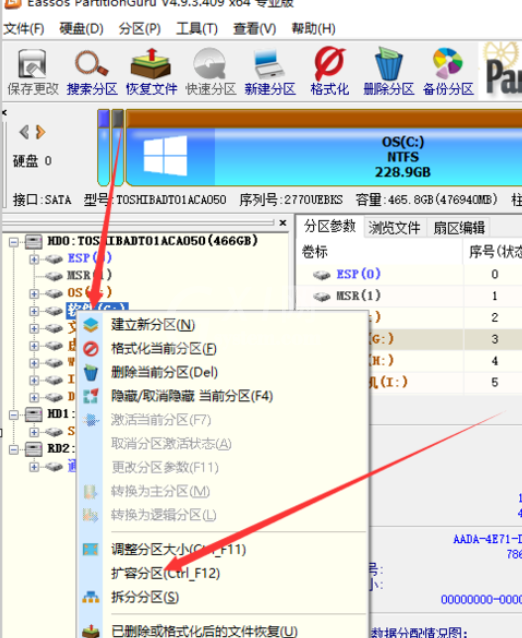Launch 恢复文件 file recovery tool
Screen dimensions: 522x638
(151, 72)
